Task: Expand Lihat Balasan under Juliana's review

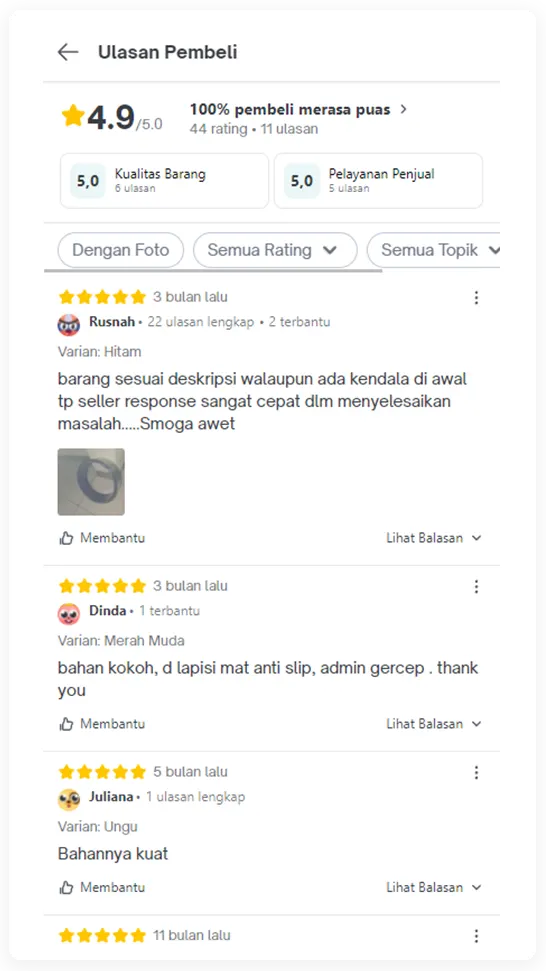Action: pos(433,887)
